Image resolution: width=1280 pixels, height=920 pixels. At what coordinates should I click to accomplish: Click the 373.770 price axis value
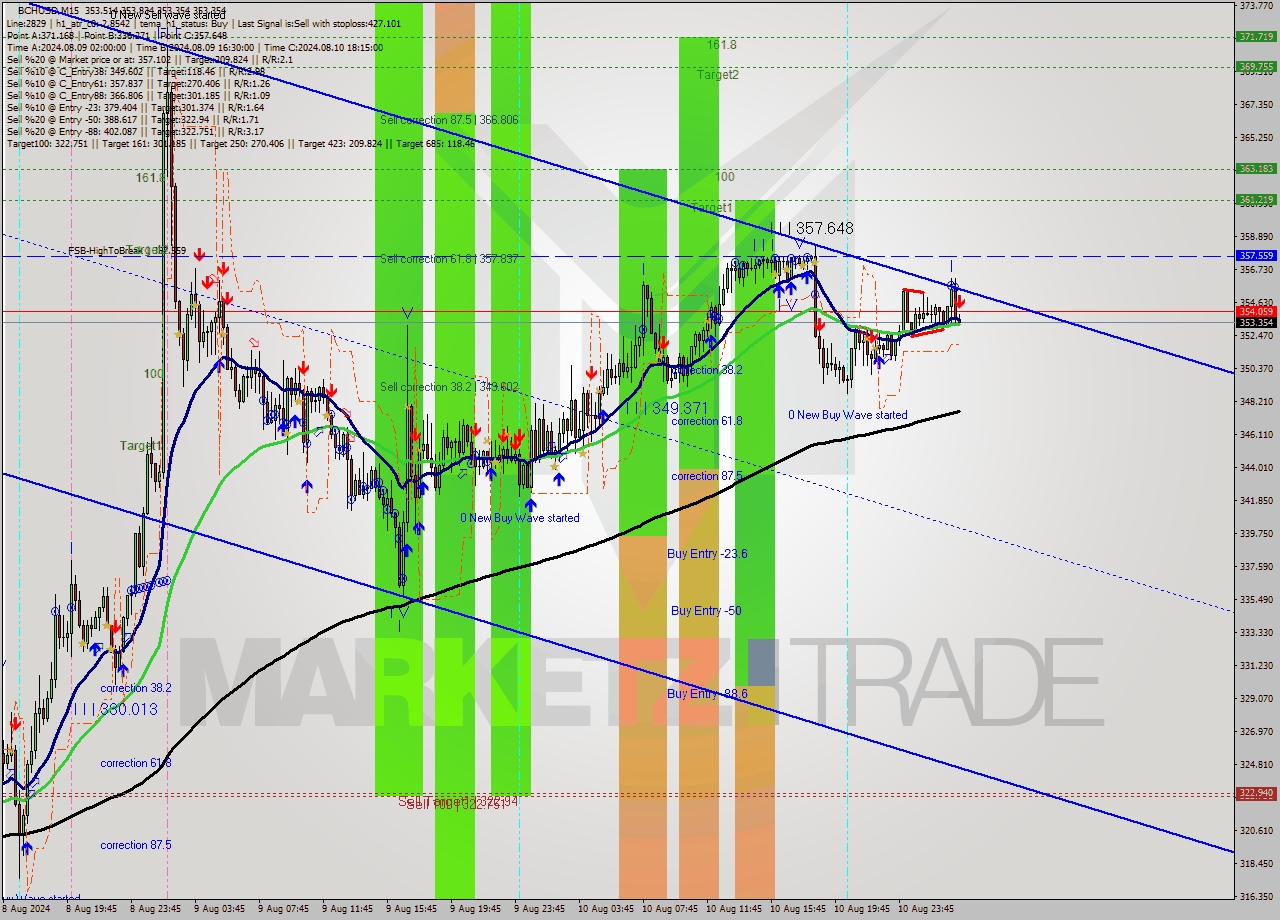click(x=1257, y=6)
